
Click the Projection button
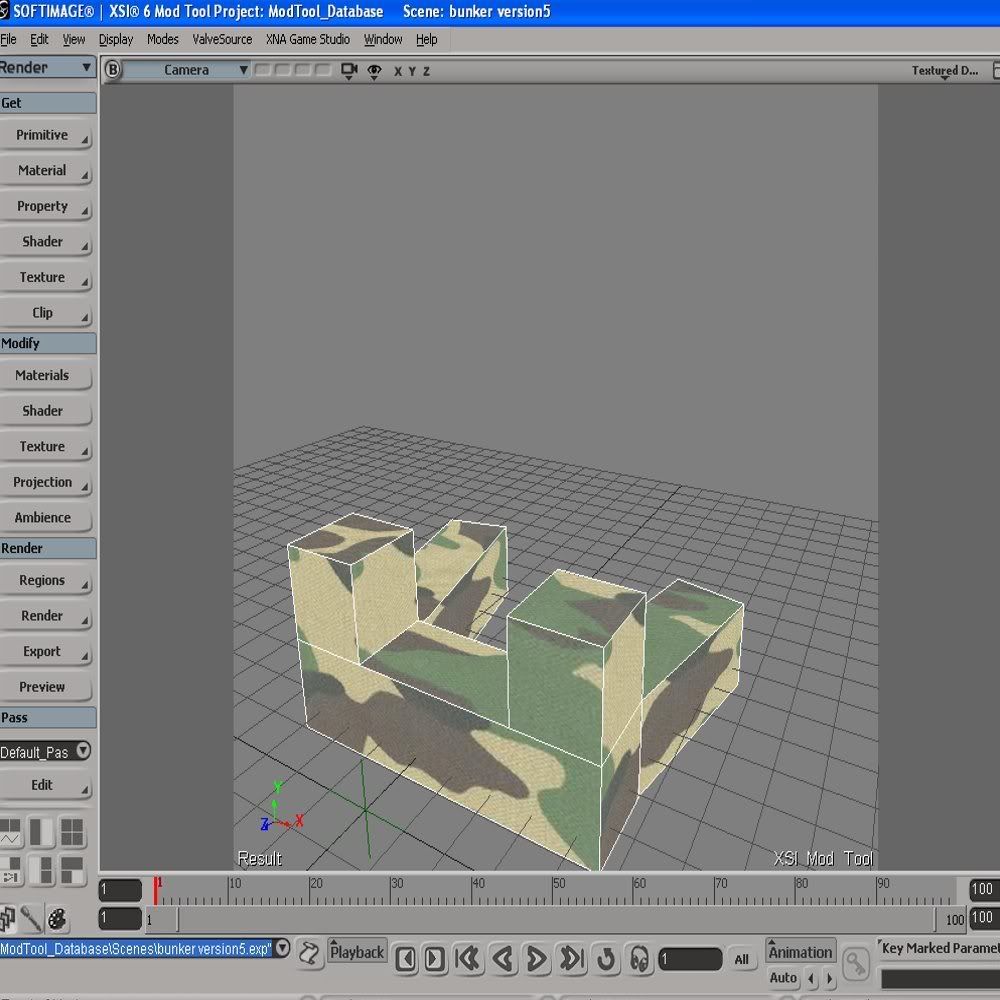45,482
